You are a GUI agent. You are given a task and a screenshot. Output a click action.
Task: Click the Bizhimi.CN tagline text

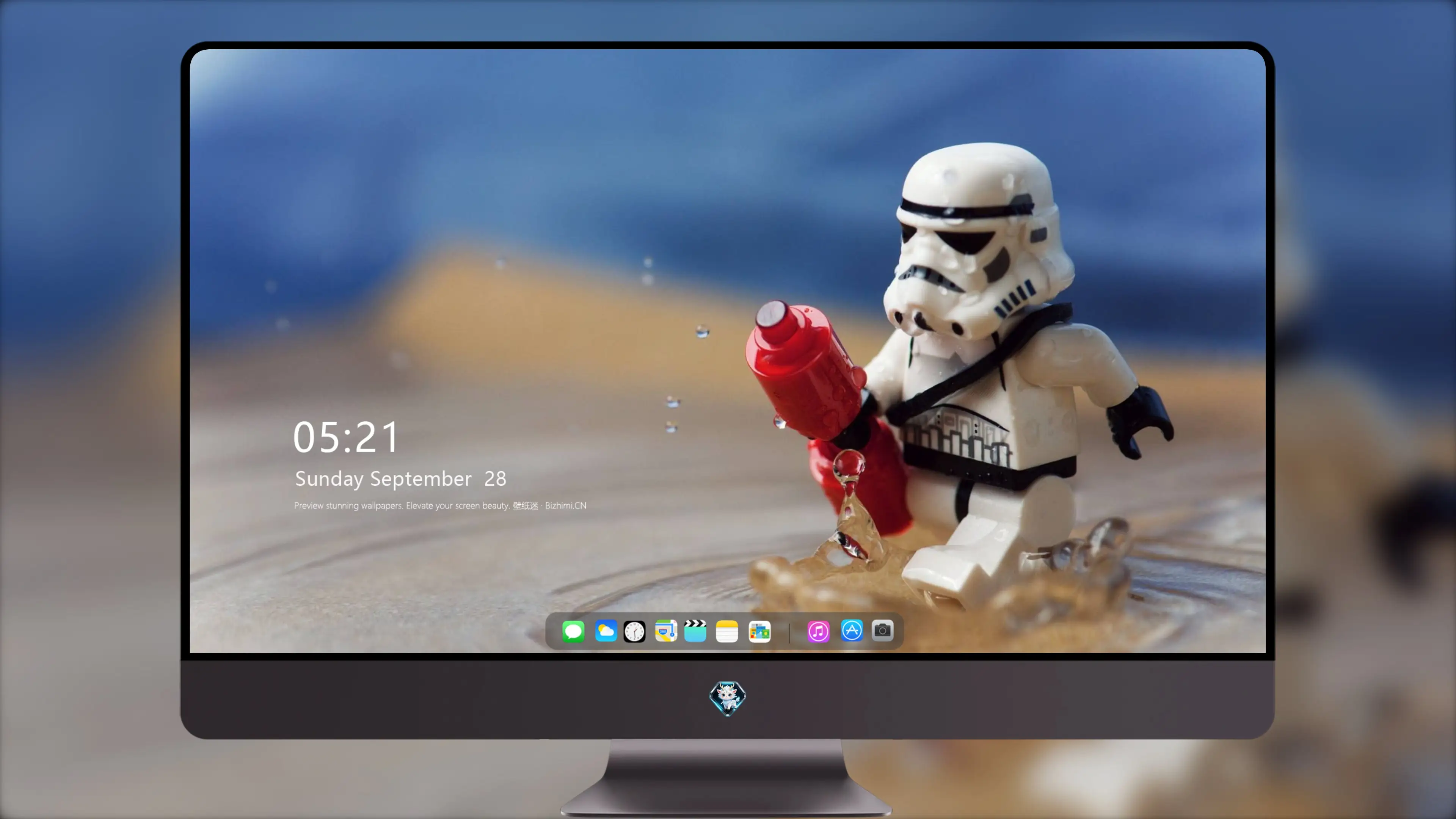[x=440, y=505]
